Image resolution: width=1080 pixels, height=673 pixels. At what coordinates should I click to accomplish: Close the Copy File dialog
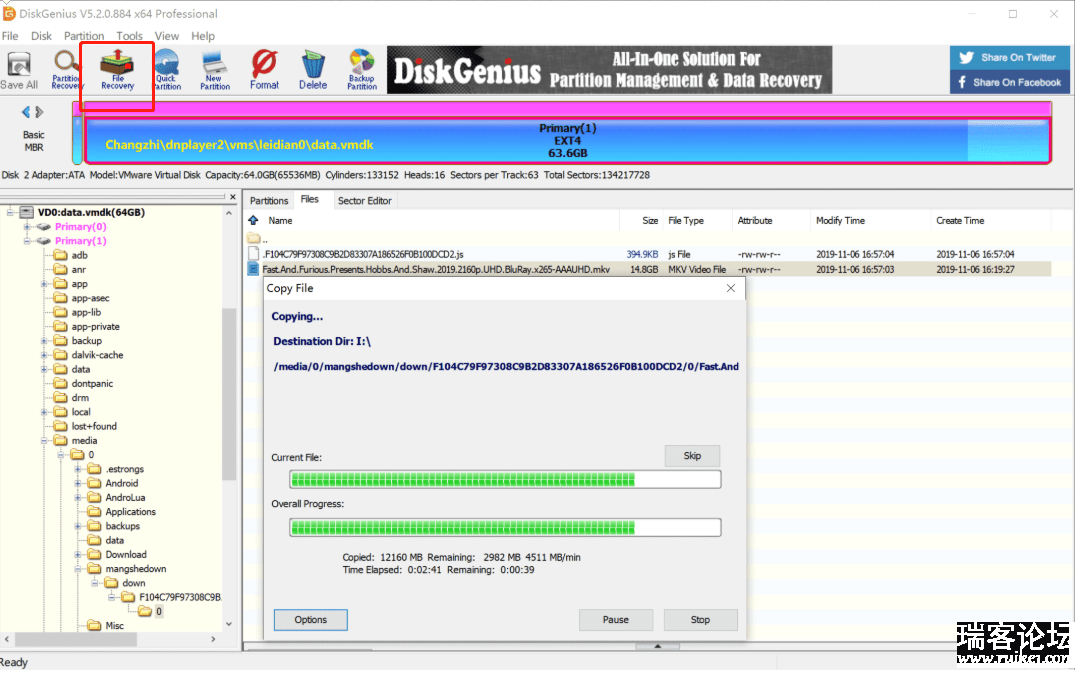tap(731, 288)
